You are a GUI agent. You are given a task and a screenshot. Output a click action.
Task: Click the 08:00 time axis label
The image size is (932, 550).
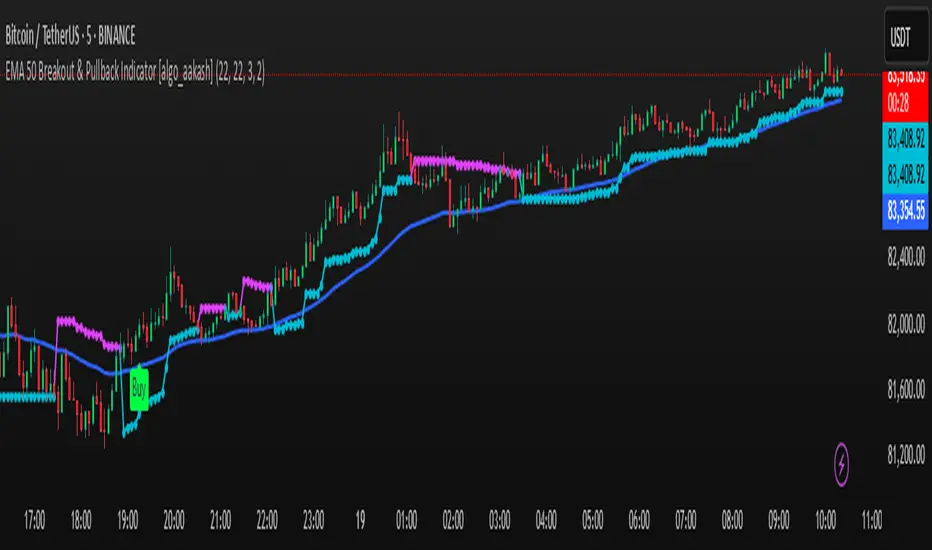click(x=732, y=520)
